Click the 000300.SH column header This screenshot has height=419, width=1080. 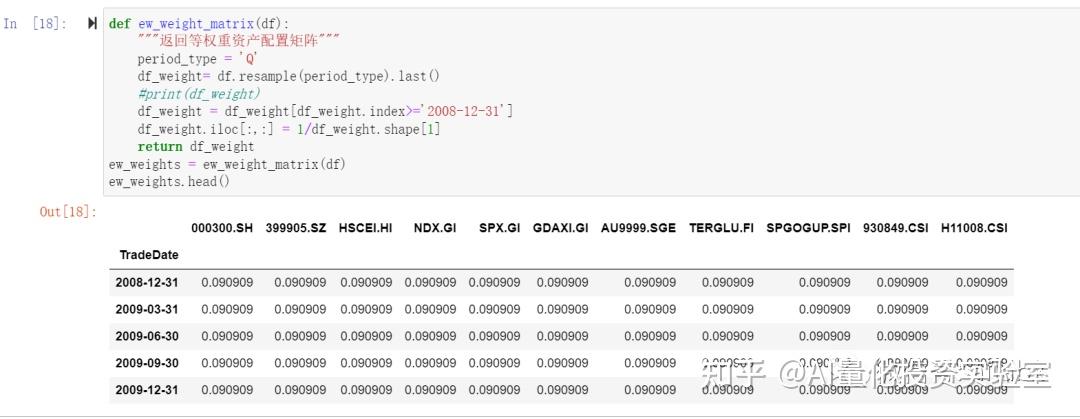[222, 228]
